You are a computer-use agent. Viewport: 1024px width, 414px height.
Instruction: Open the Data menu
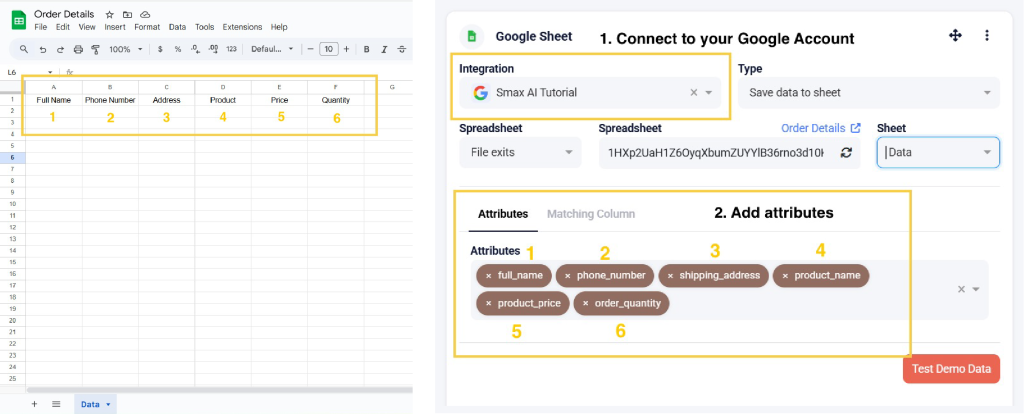177,27
